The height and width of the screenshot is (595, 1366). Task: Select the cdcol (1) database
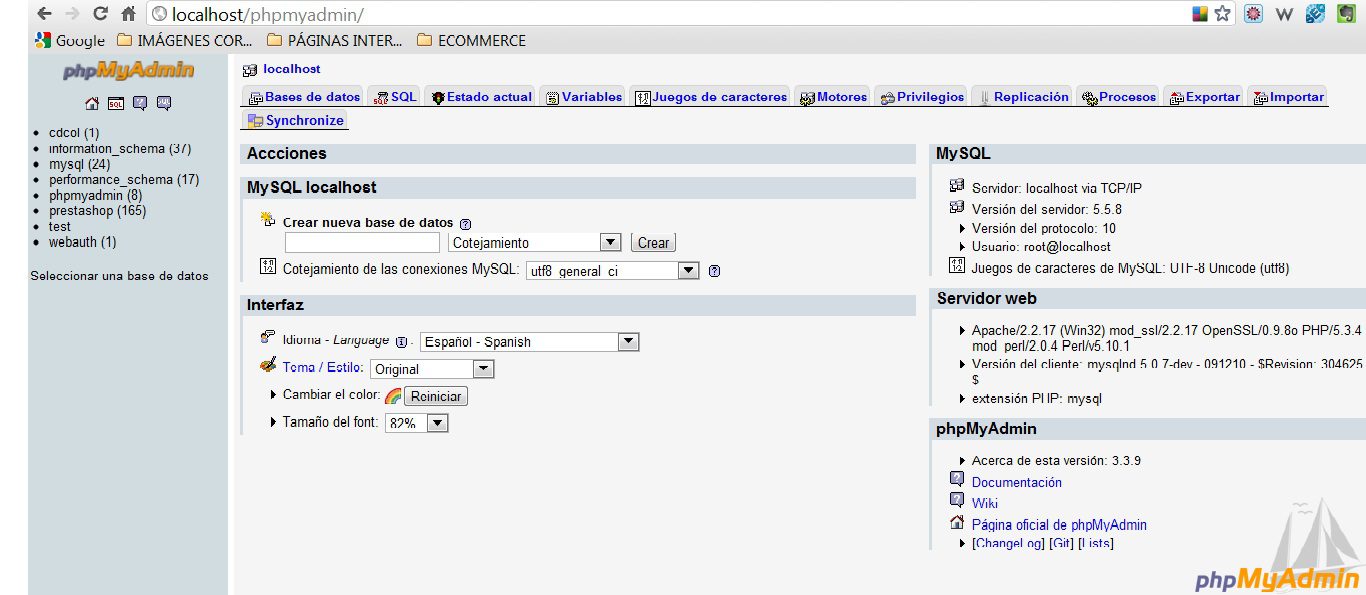pos(74,133)
